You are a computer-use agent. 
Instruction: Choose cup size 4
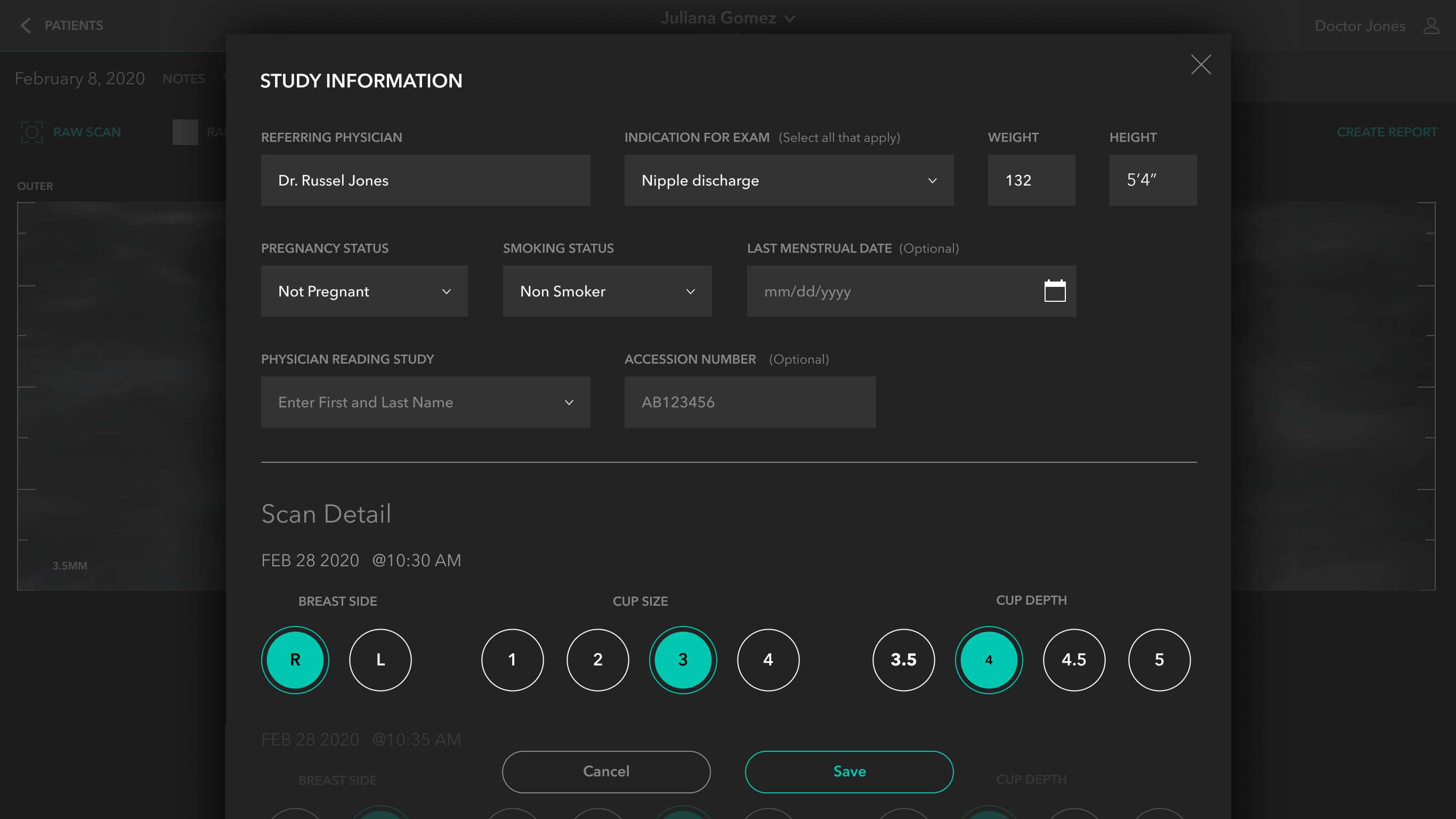[768, 660]
